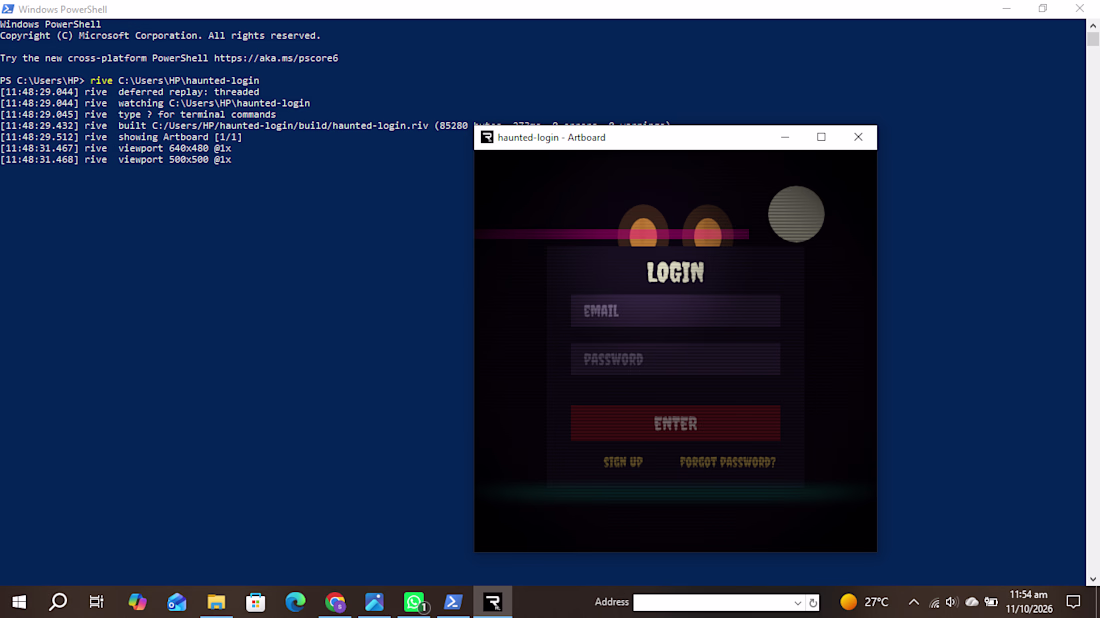Launch Copilot from the taskbar
This screenshot has height=618, width=1100.
point(138,602)
